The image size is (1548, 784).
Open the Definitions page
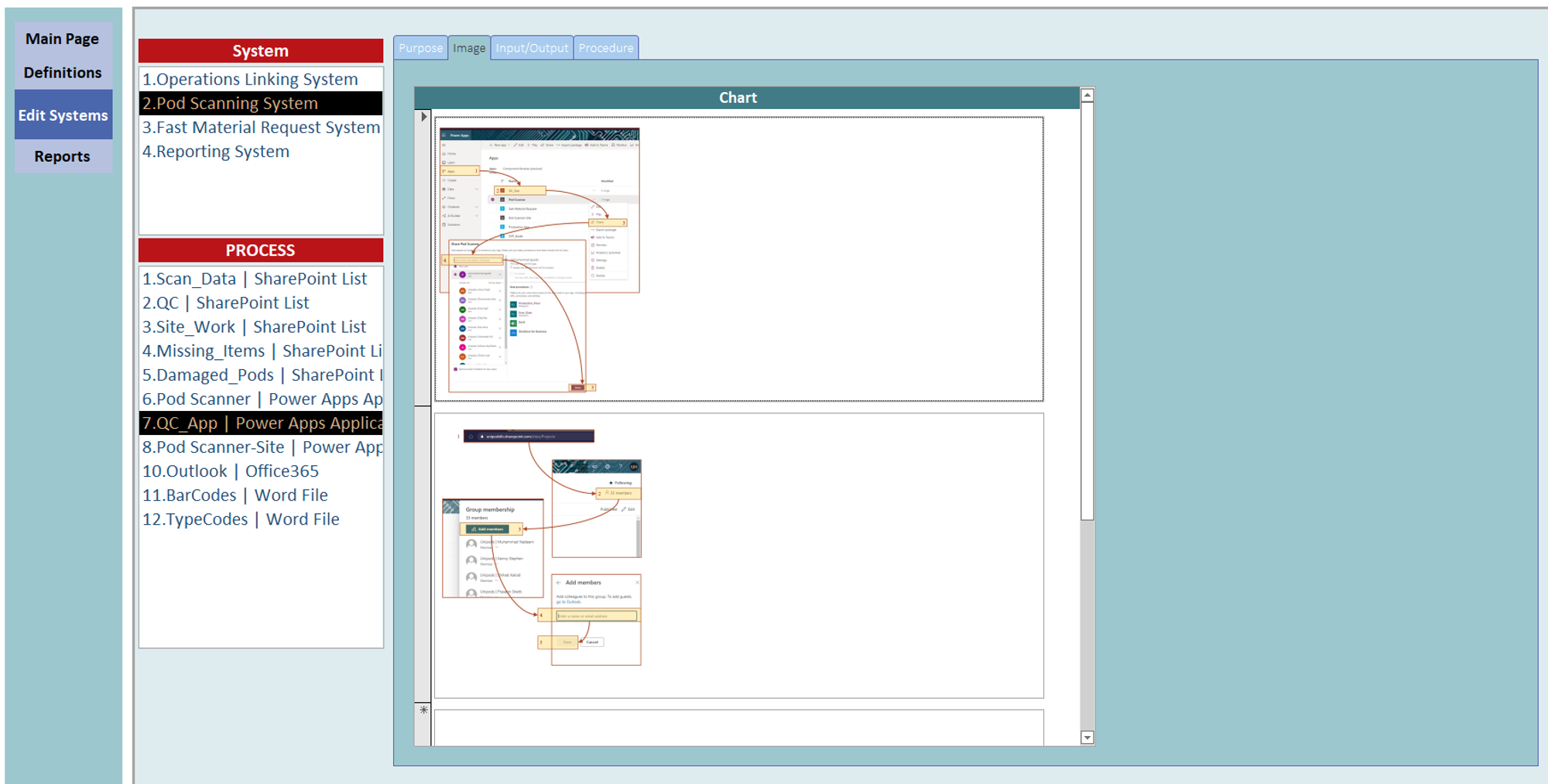62,73
